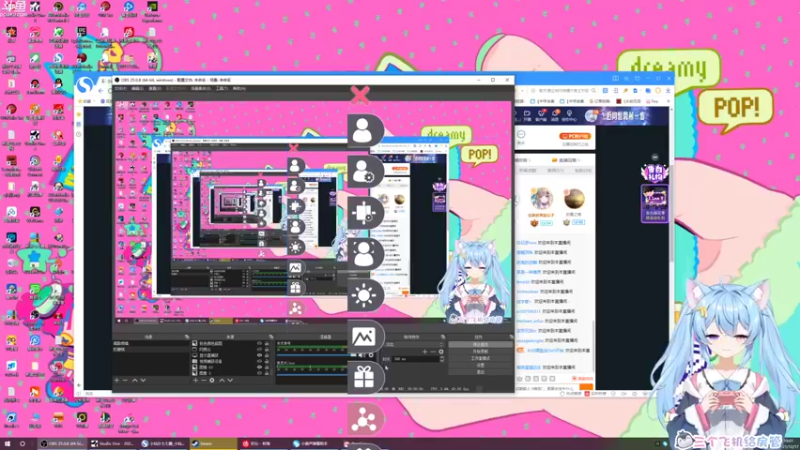Mute first mixer channel via speaker icon
Viewport: 800px width, 450px height.
(360, 355)
